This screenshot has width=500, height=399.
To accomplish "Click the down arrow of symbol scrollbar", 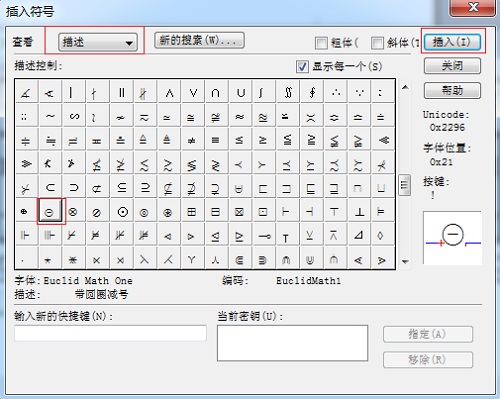I will point(405,262).
